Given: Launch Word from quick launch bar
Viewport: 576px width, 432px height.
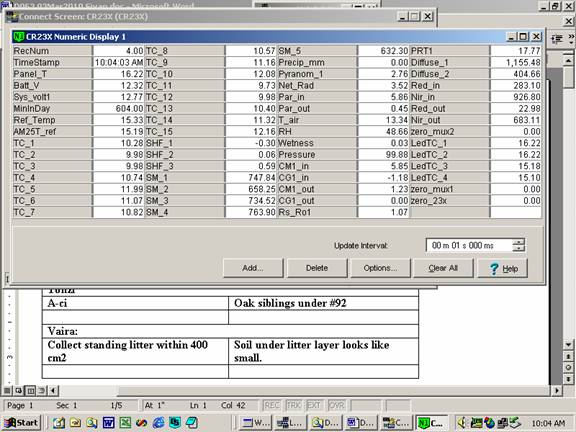Looking at the screenshot, I should [x=108, y=422].
